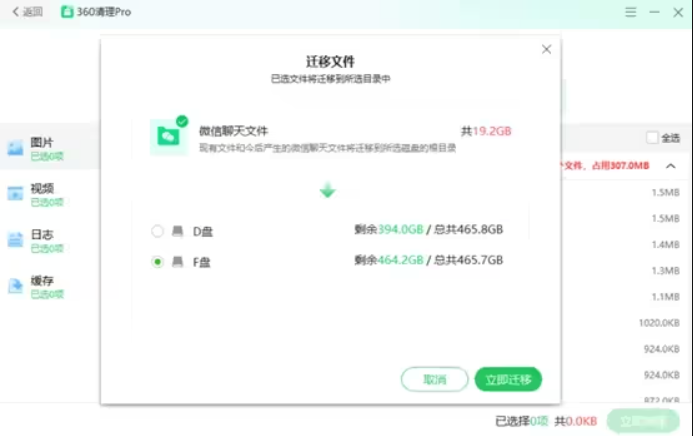Close the 360清理Pro main window
This screenshot has height=436, width=693.
(x=678, y=12)
